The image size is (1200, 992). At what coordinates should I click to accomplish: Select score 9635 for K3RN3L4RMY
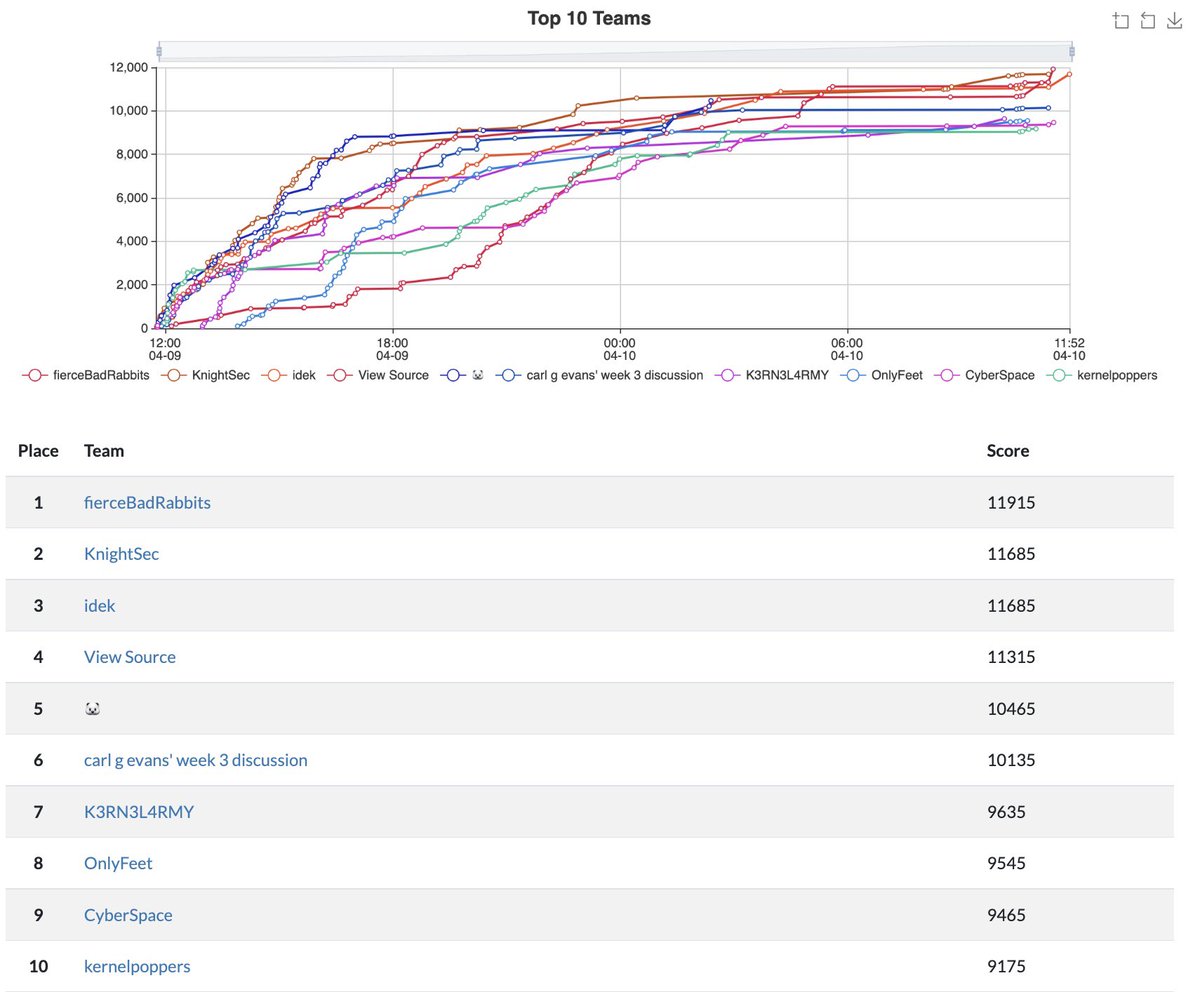coord(1006,811)
